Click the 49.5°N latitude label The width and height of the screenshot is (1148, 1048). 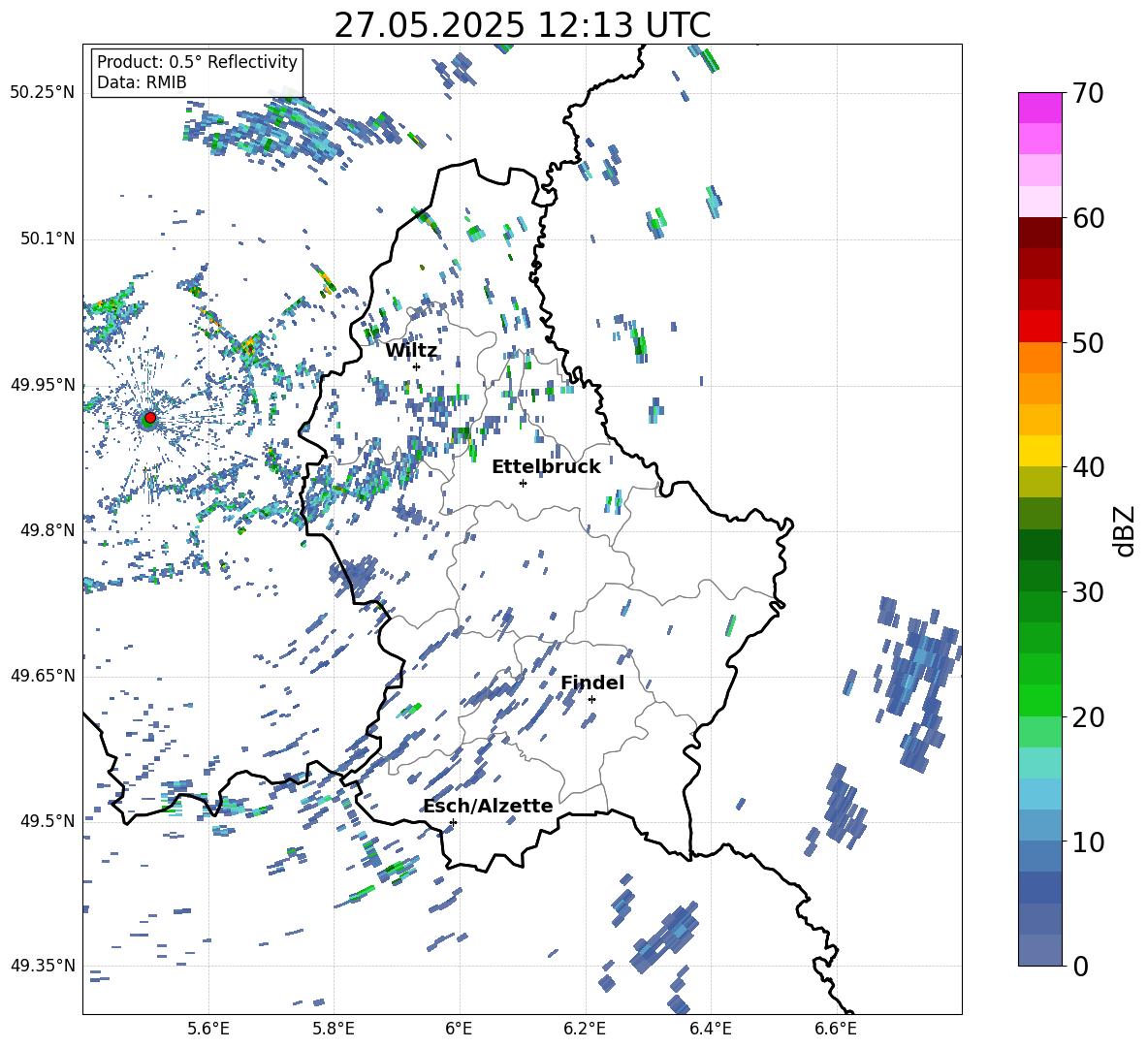click(x=47, y=821)
